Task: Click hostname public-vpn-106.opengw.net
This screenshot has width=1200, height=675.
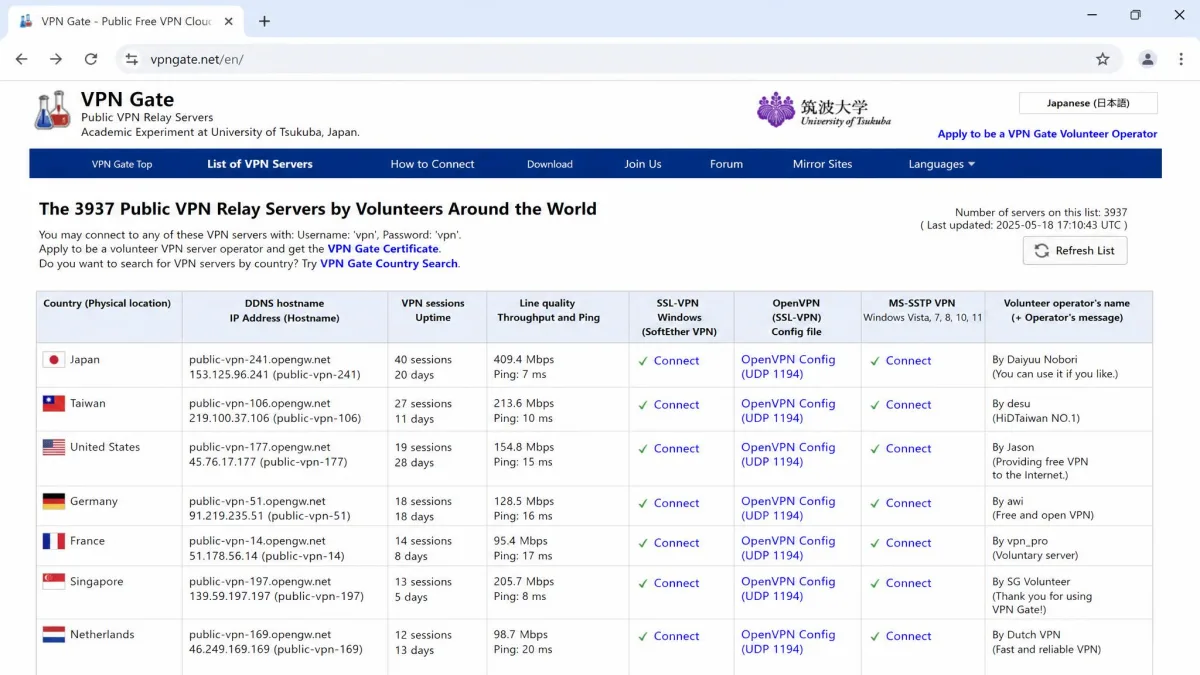Action: coord(260,404)
